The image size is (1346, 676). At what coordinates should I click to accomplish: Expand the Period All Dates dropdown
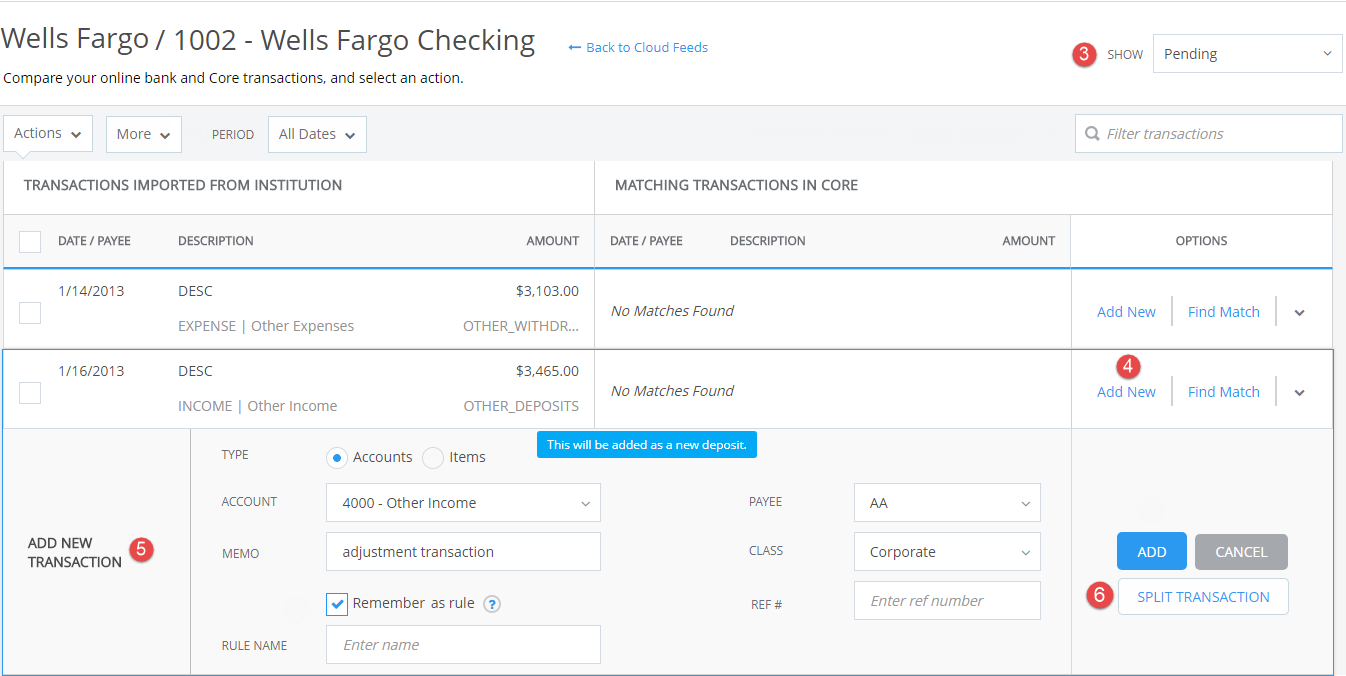pos(317,134)
